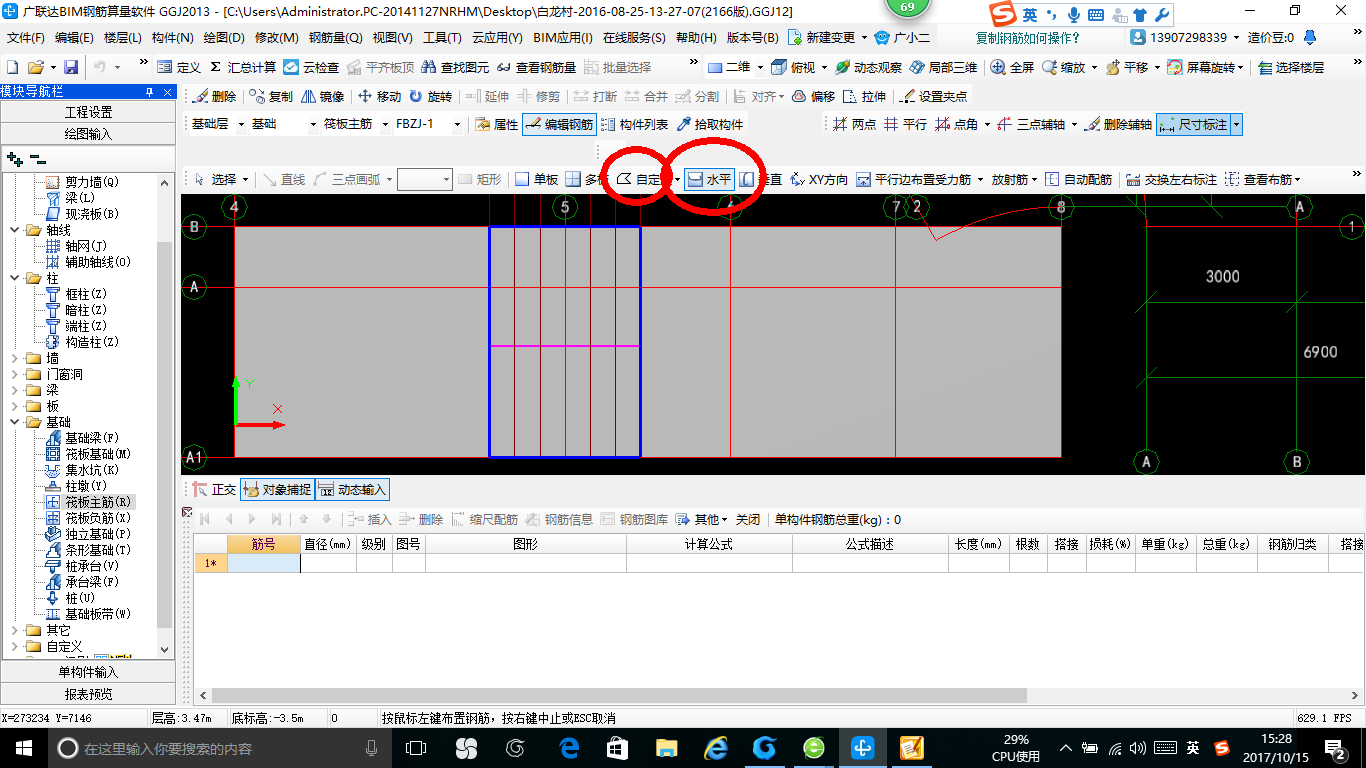Viewport: 1366px width, 768px height.
Task: Click the 删除 delete tool icon
Action: 214,97
